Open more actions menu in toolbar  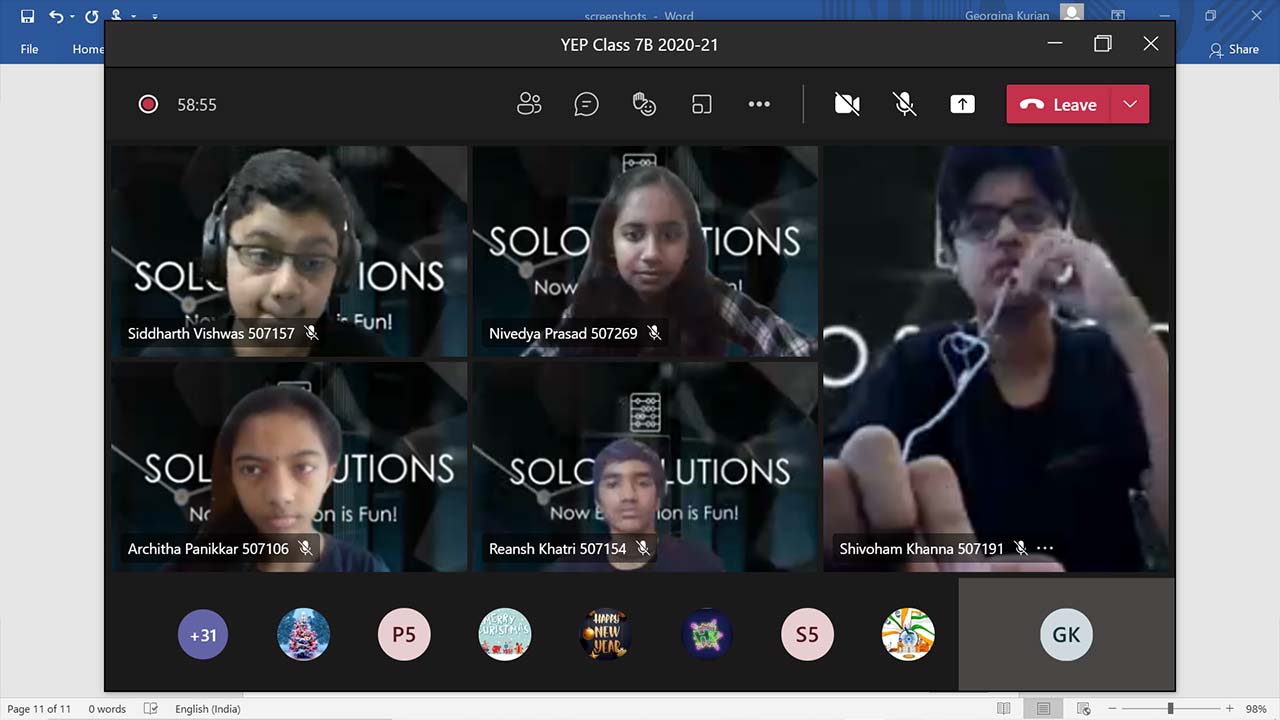[759, 104]
